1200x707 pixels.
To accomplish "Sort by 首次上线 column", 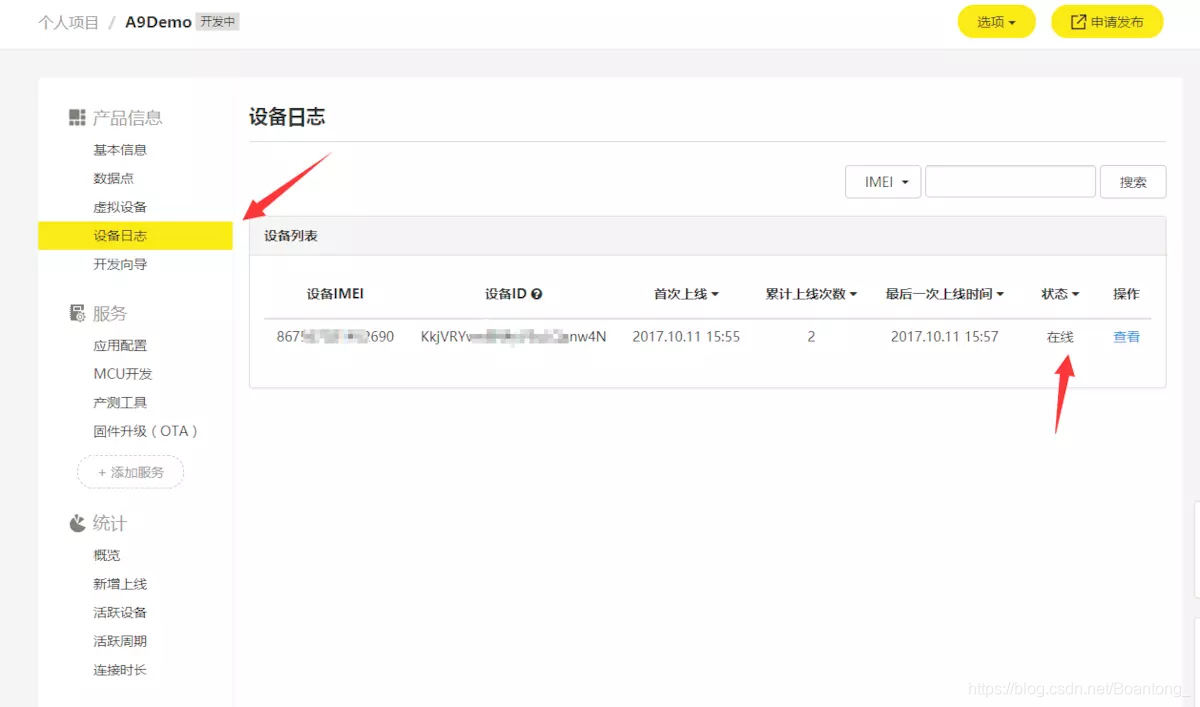I will pos(686,294).
